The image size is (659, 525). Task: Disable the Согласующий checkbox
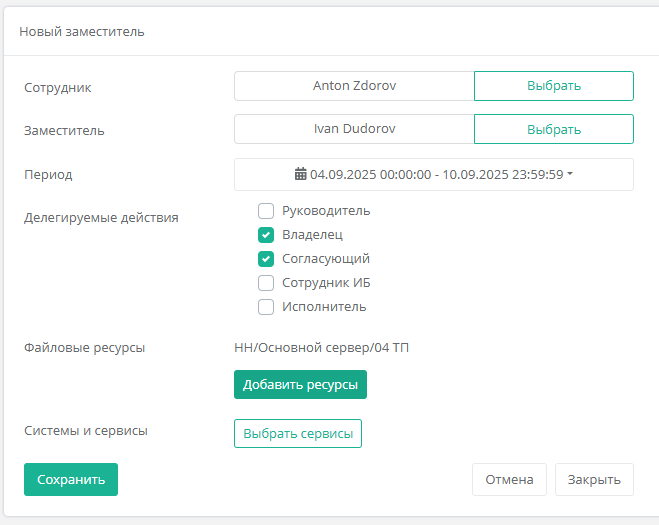tap(266, 259)
